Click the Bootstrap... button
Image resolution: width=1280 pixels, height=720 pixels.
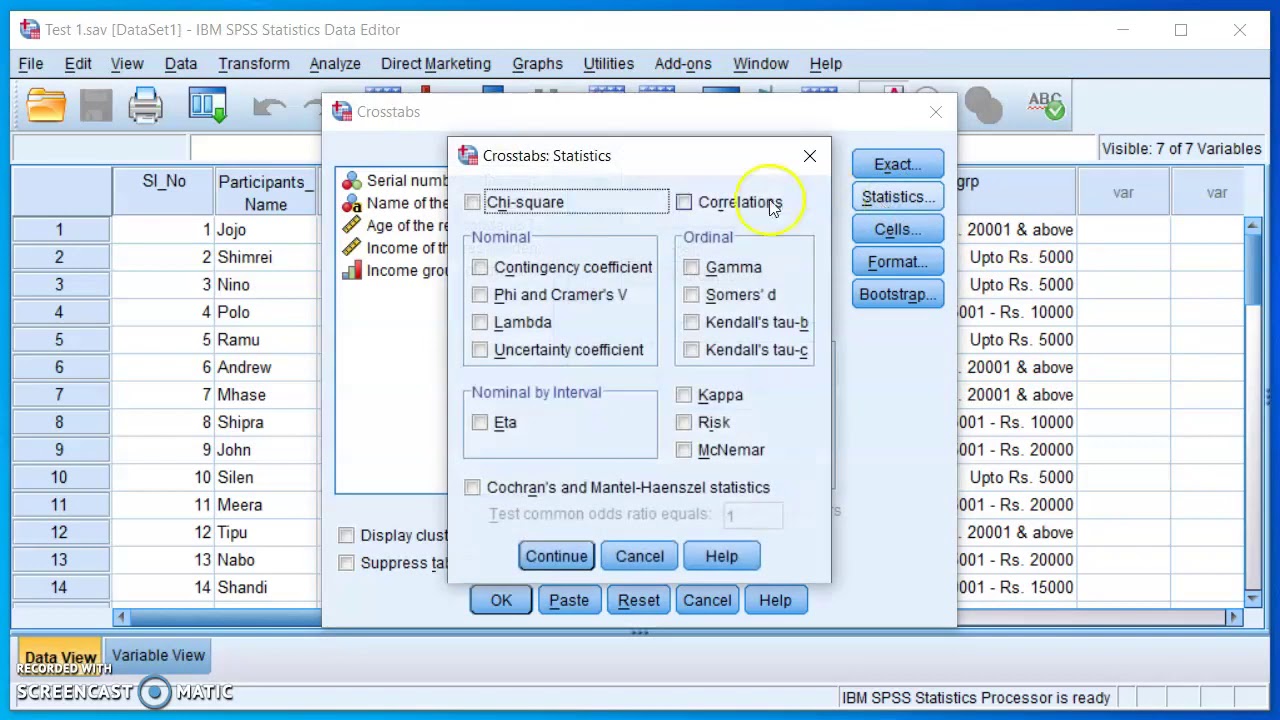click(898, 294)
